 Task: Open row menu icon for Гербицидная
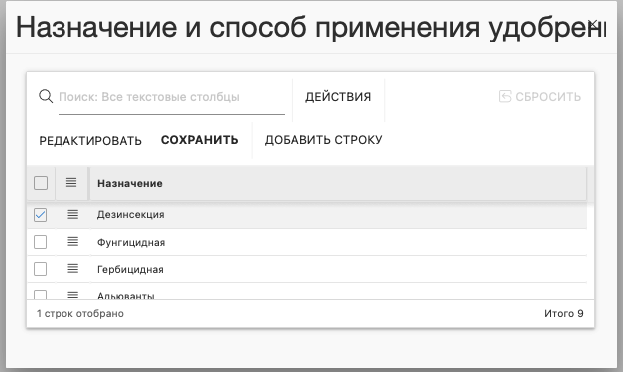pos(72,269)
